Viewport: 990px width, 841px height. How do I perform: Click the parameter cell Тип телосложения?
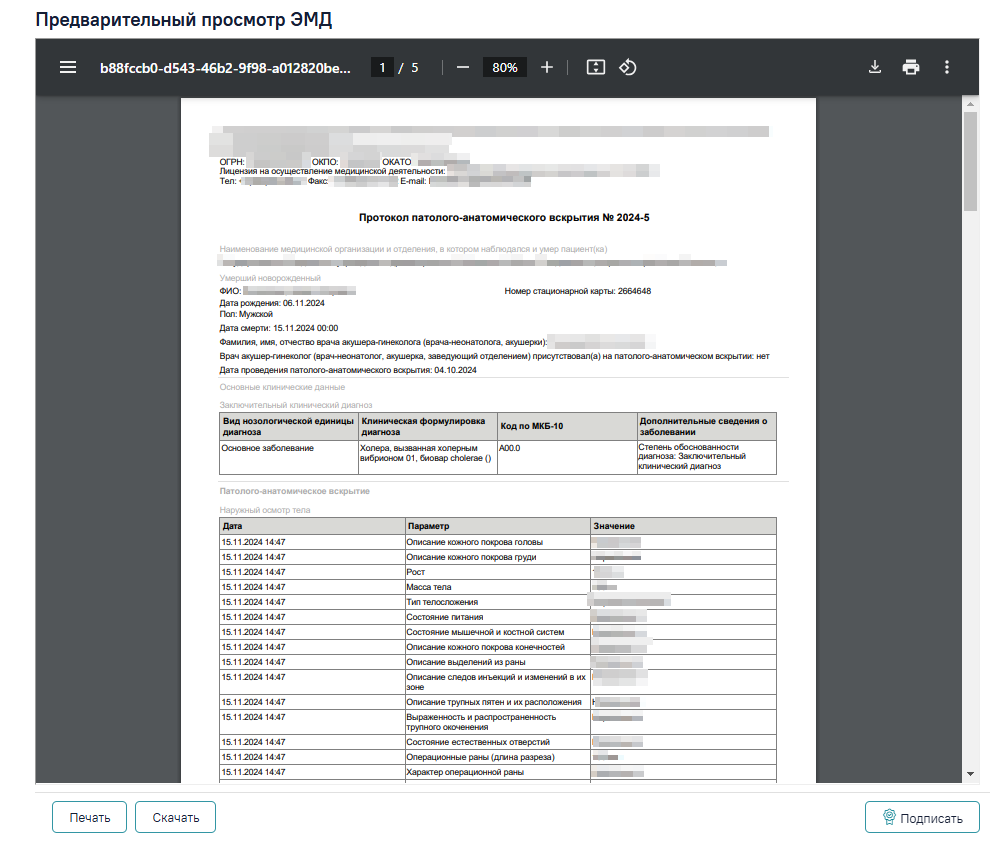coord(498,602)
